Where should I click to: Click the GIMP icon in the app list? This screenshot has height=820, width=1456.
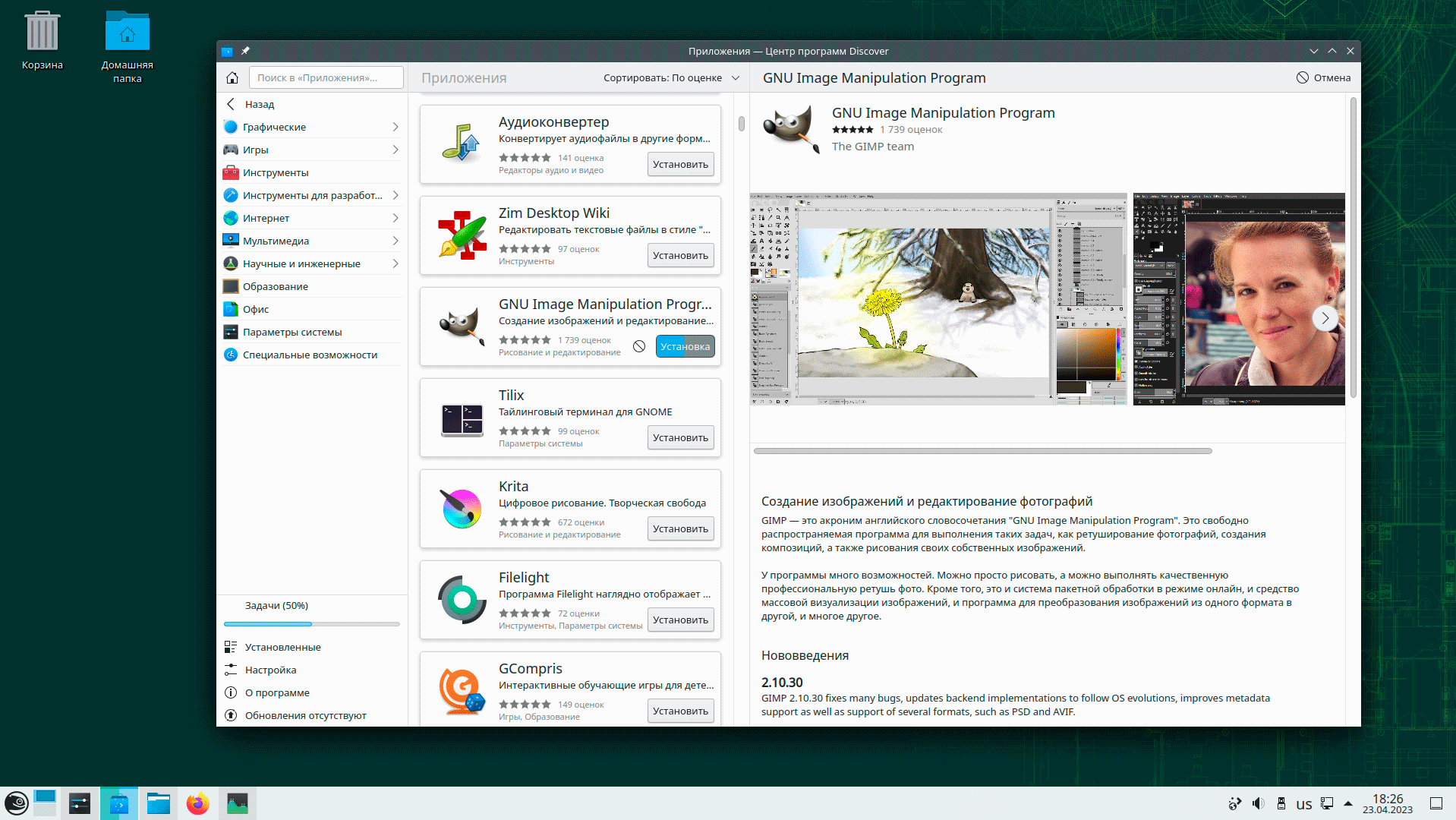click(x=462, y=326)
